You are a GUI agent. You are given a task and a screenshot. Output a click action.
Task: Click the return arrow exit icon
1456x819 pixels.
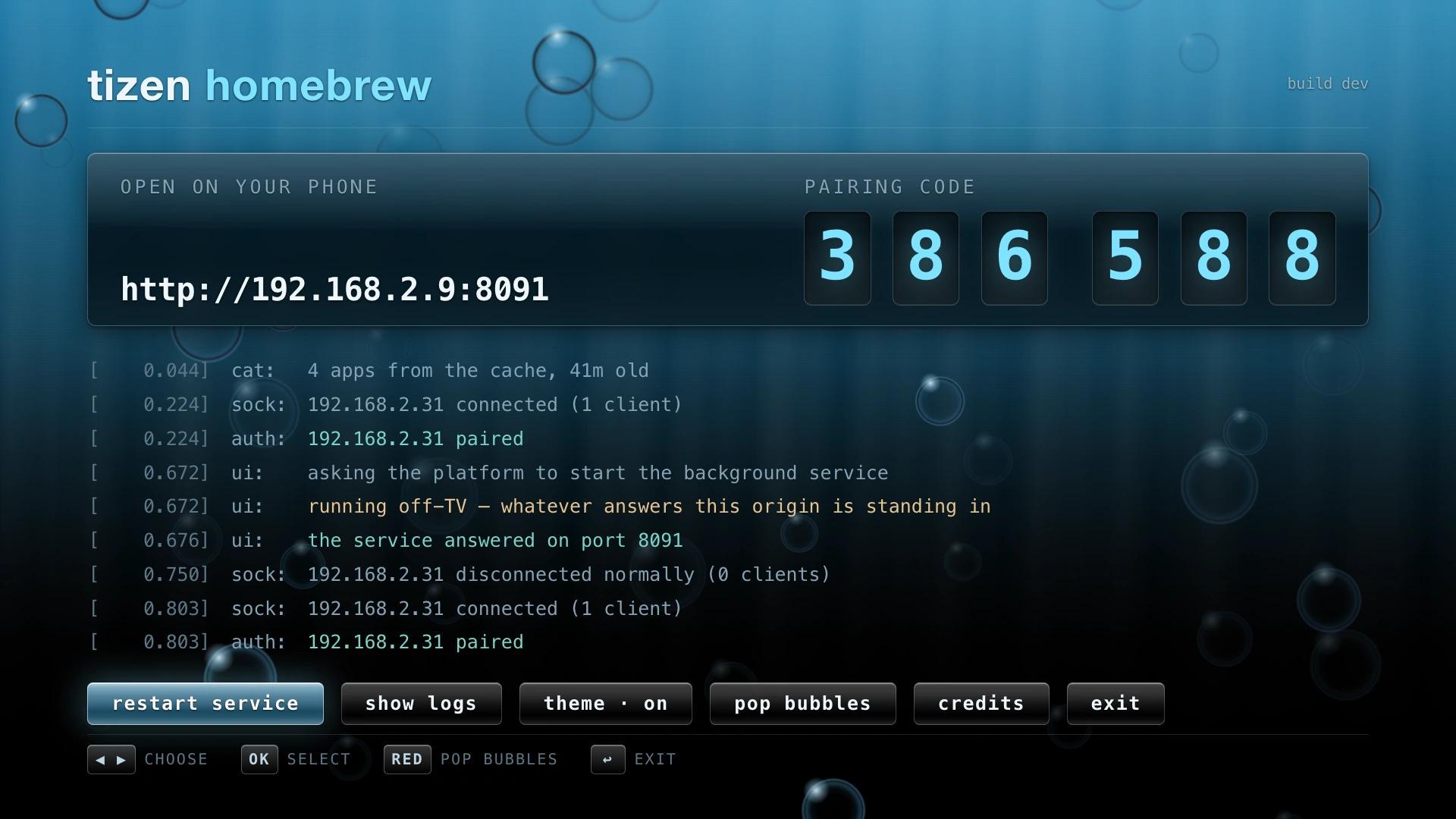[x=607, y=759]
